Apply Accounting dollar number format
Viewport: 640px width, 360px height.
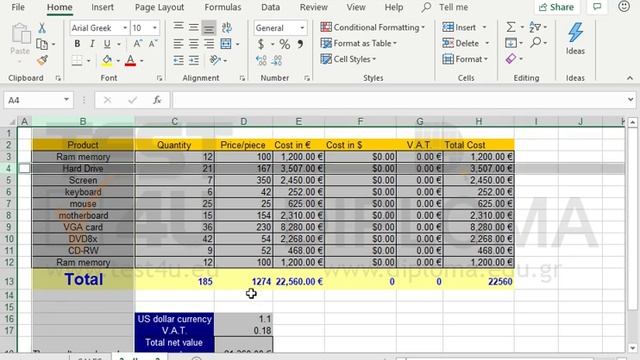[261, 44]
